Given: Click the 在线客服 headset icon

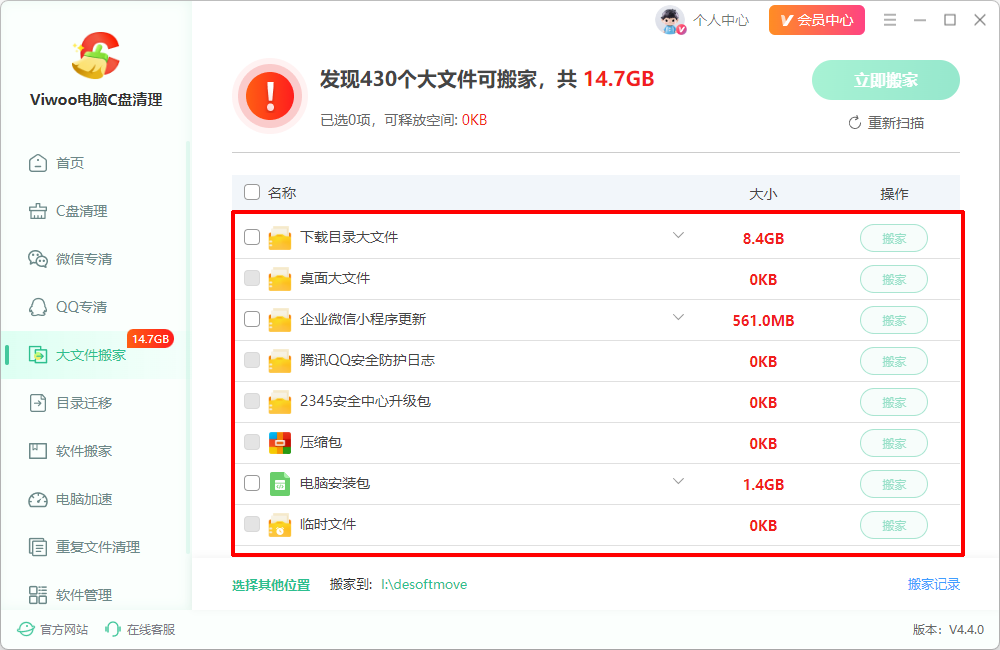Looking at the screenshot, I should point(113,630).
